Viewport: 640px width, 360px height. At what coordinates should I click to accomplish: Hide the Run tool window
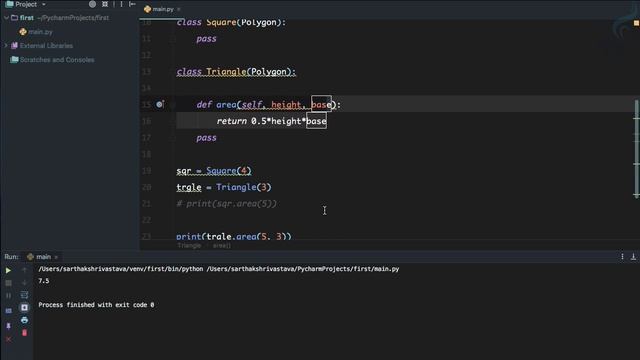pyautogui.click(x=633, y=257)
